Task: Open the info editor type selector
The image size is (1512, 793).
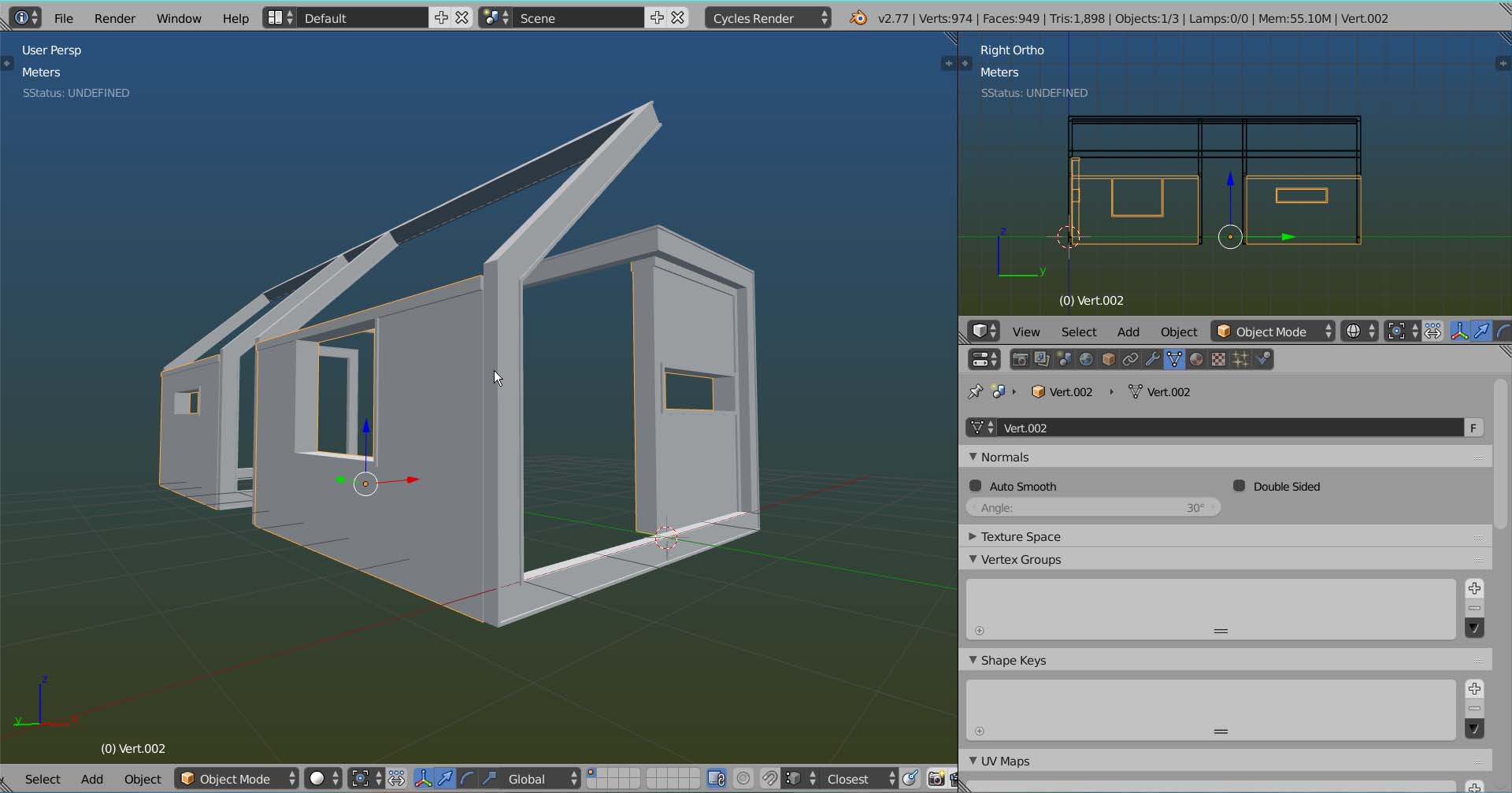Action: [x=25, y=18]
